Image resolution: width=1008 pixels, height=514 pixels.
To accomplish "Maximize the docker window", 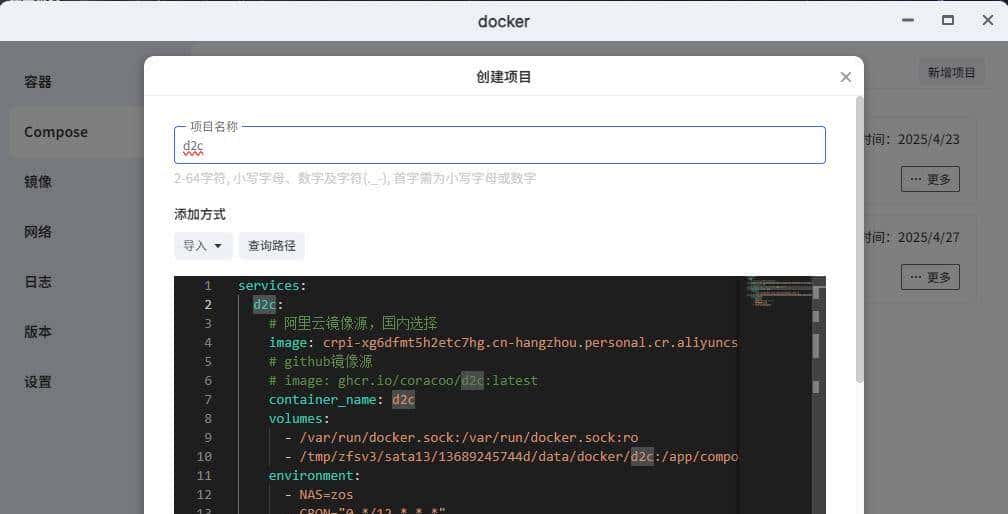I will [x=948, y=21].
